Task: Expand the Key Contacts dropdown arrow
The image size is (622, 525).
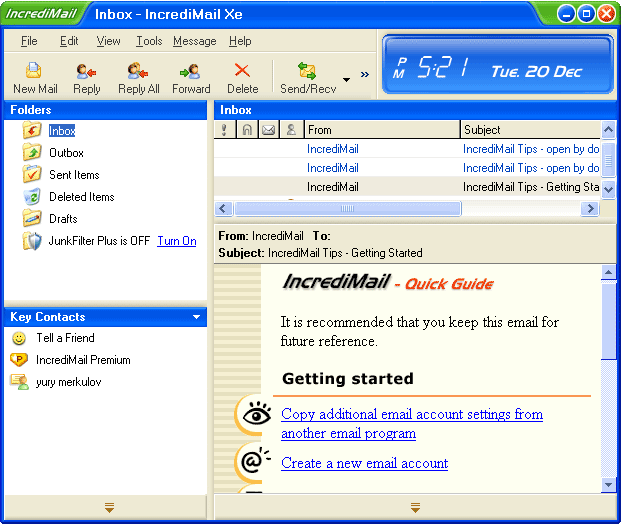Action: pos(196,317)
